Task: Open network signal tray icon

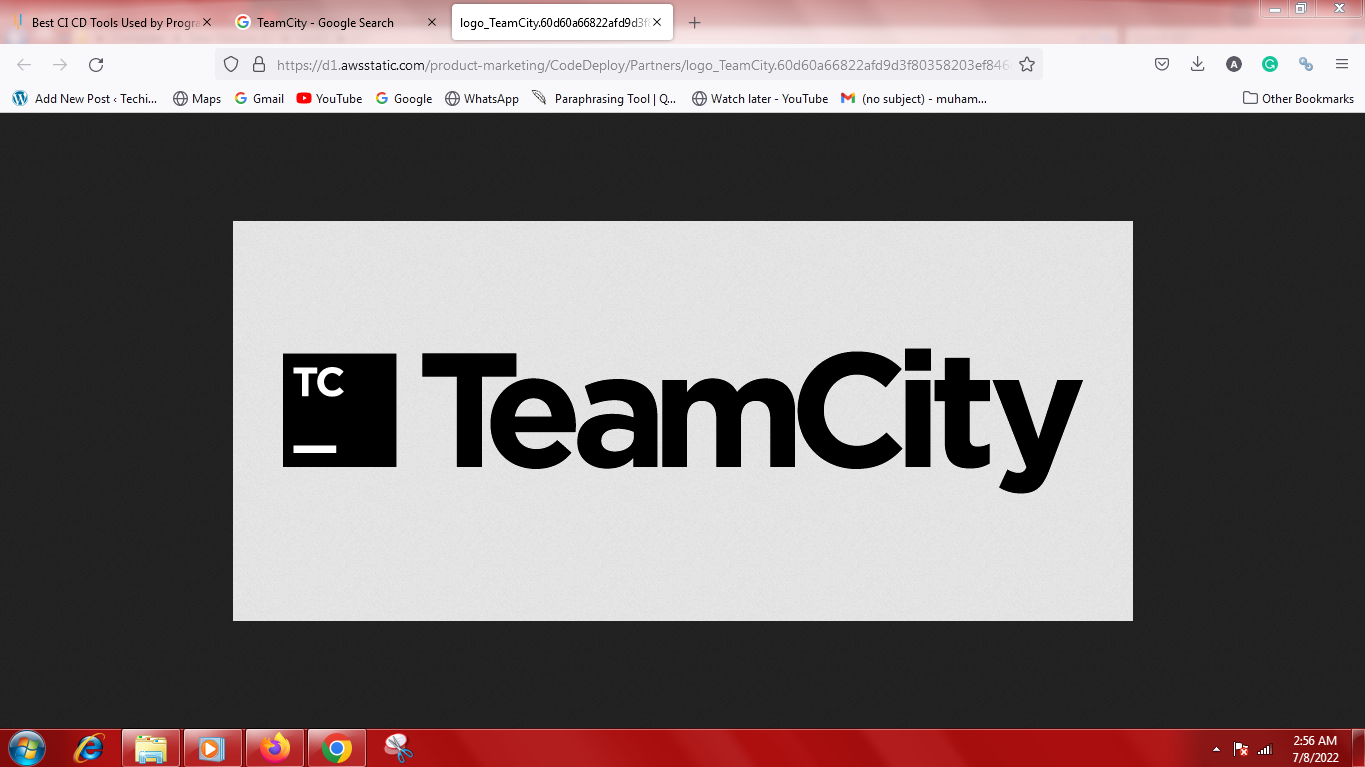Action: click(x=1265, y=749)
